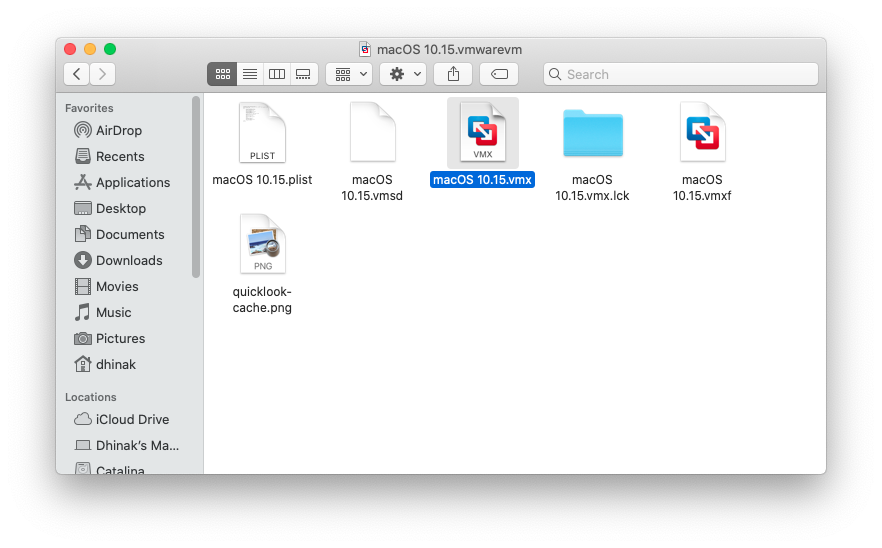Image resolution: width=882 pixels, height=548 pixels.
Task: Open Applications in the sidebar
Action: pos(132,182)
